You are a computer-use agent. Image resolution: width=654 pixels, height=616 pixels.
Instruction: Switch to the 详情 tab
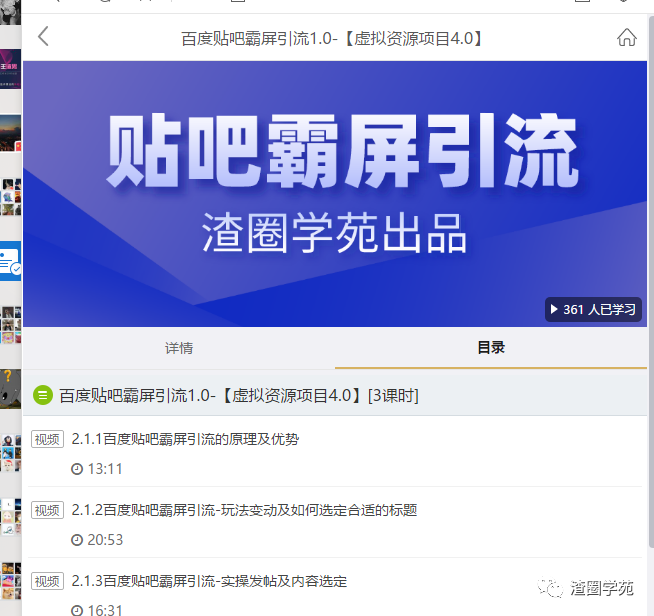click(179, 348)
